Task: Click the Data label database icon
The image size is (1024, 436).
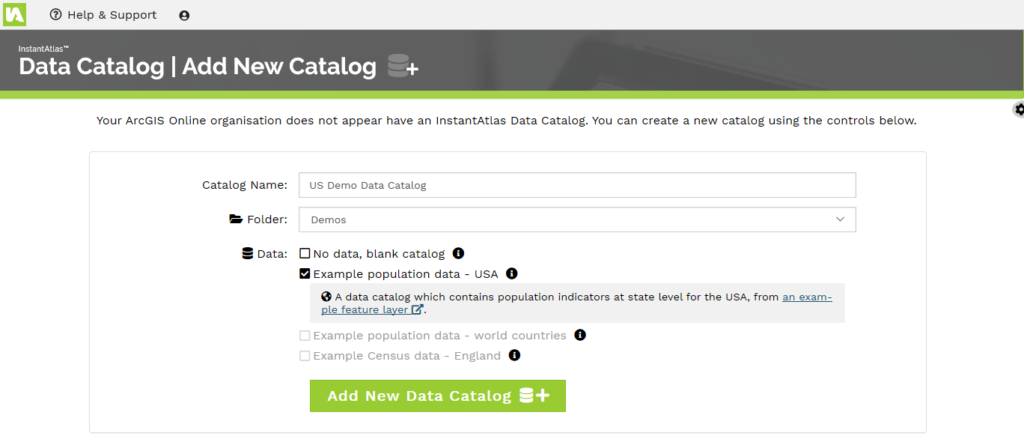Action: click(248, 253)
